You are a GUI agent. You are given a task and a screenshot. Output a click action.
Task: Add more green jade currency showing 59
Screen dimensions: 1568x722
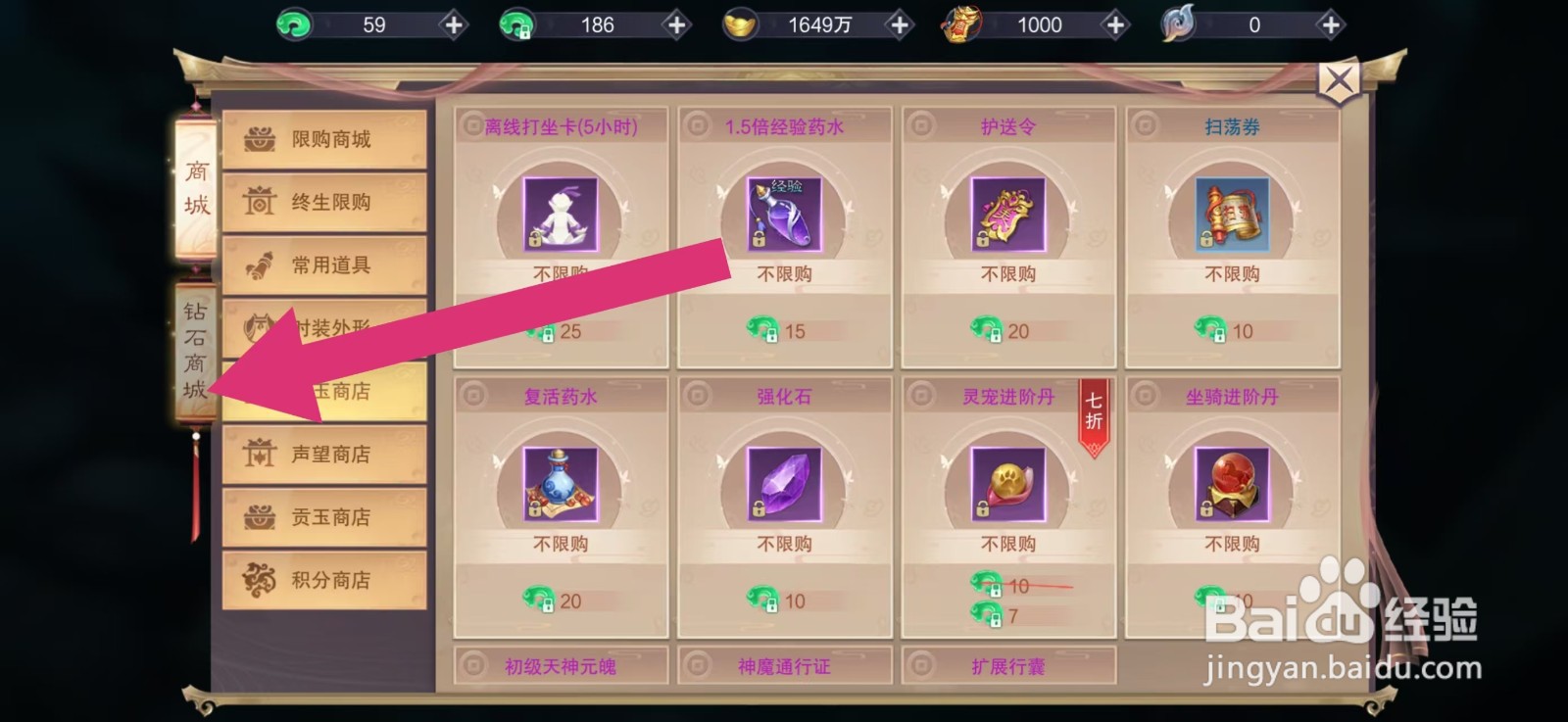(x=453, y=24)
